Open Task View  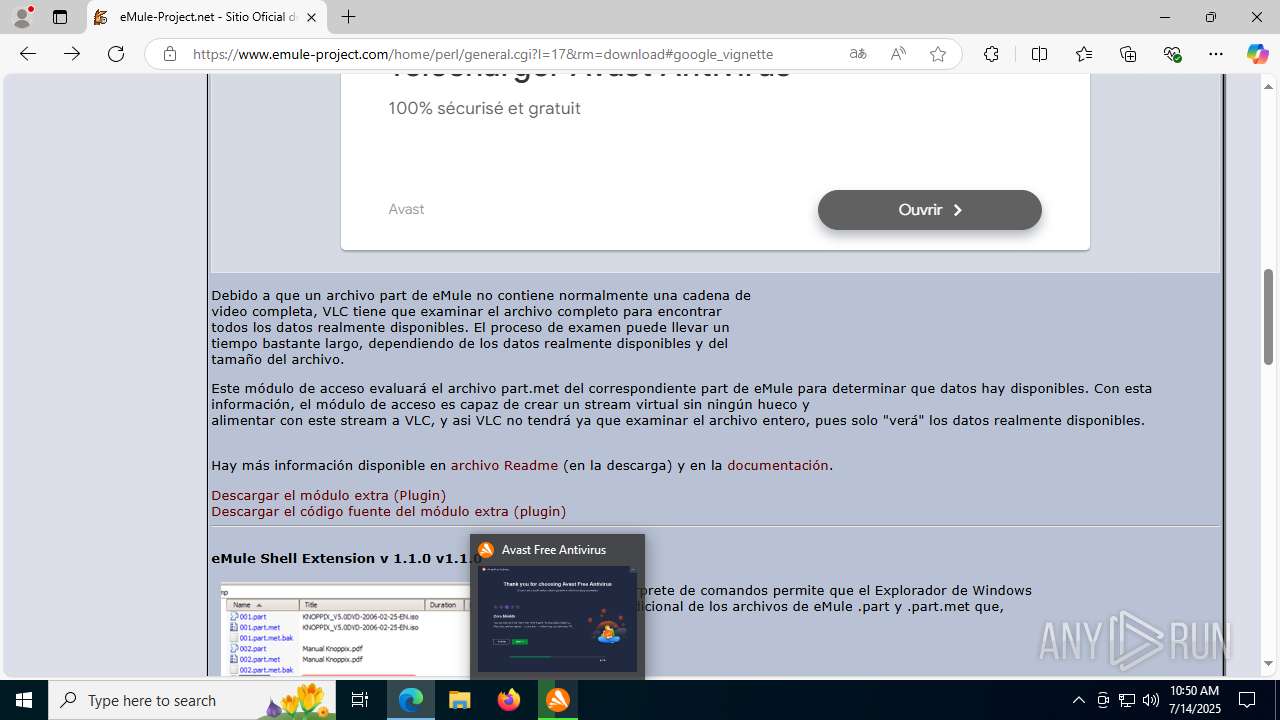click(x=361, y=700)
